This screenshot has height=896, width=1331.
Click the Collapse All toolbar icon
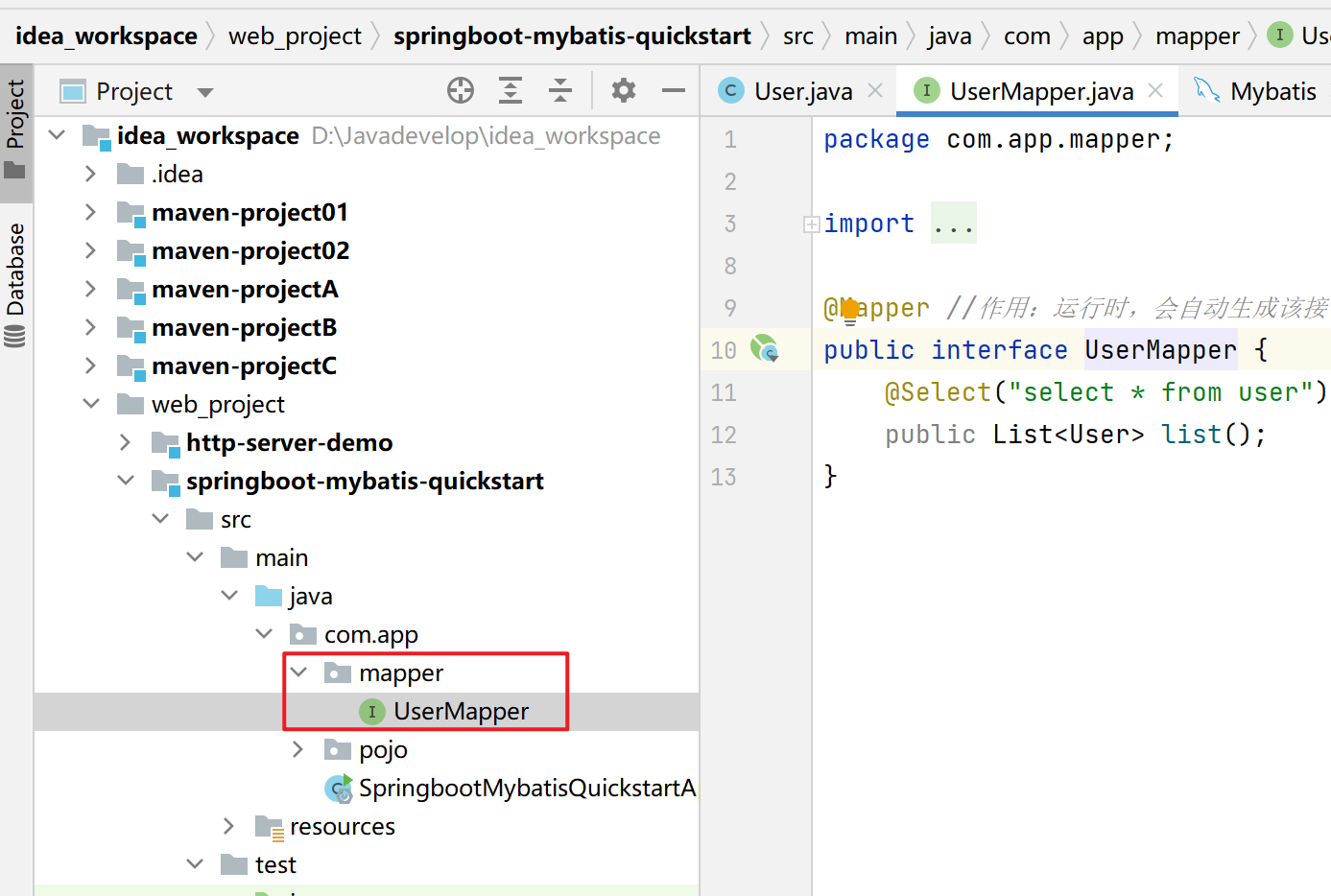tap(560, 91)
